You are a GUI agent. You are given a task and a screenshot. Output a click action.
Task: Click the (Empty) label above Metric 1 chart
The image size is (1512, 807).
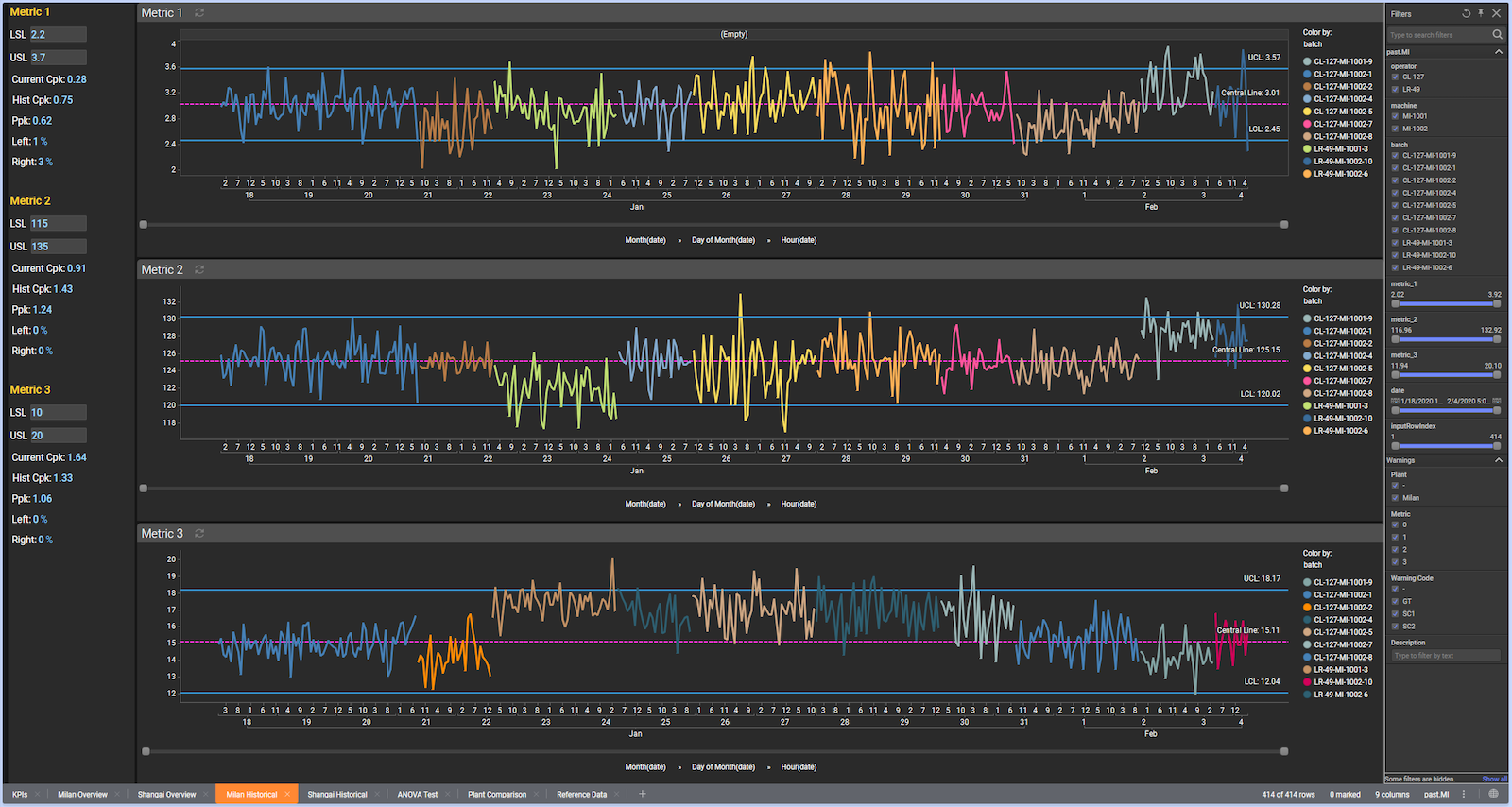pyautogui.click(x=734, y=34)
